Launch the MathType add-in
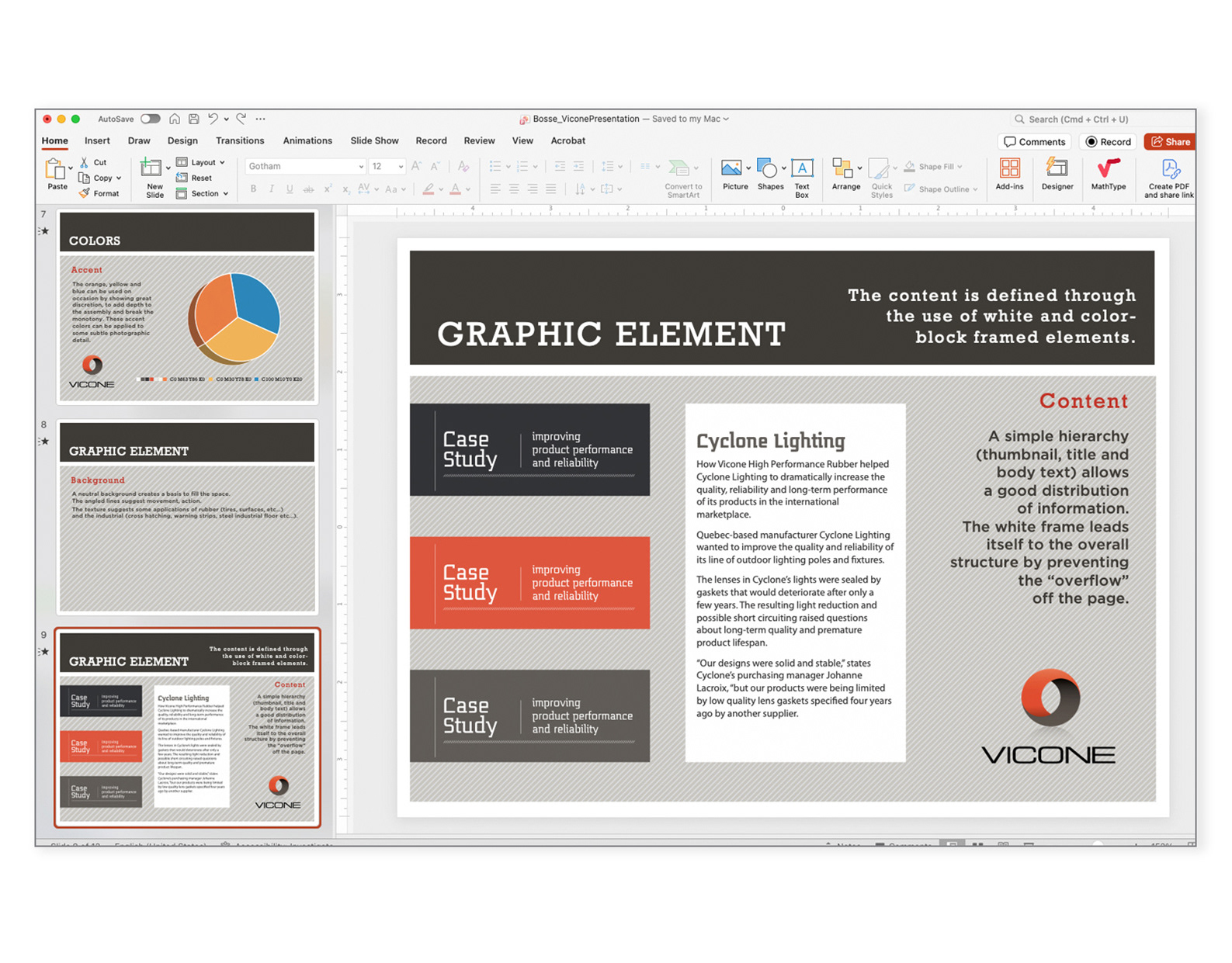 coord(1108,175)
